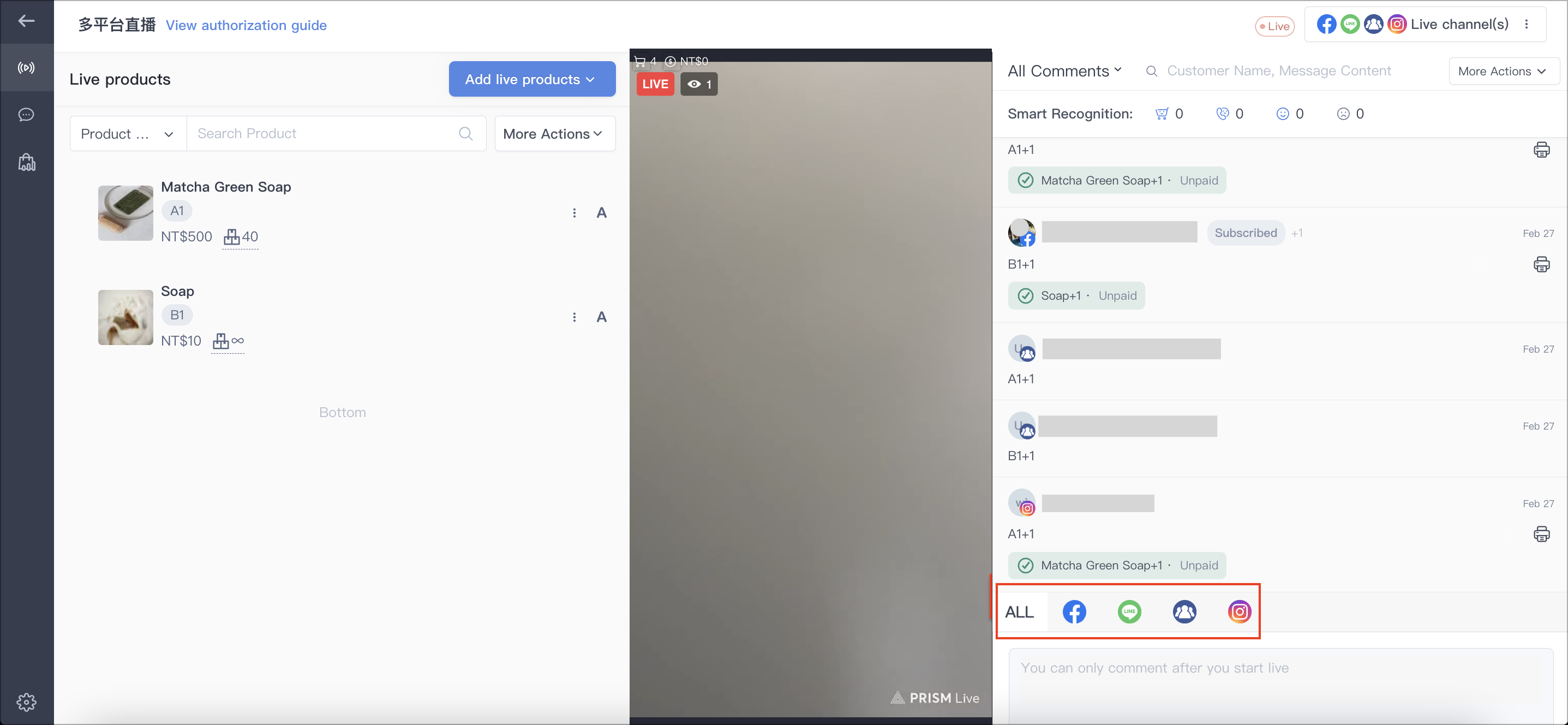The width and height of the screenshot is (1568, 725).
Task: Click the A icon for Soap product
Action: 601,317
